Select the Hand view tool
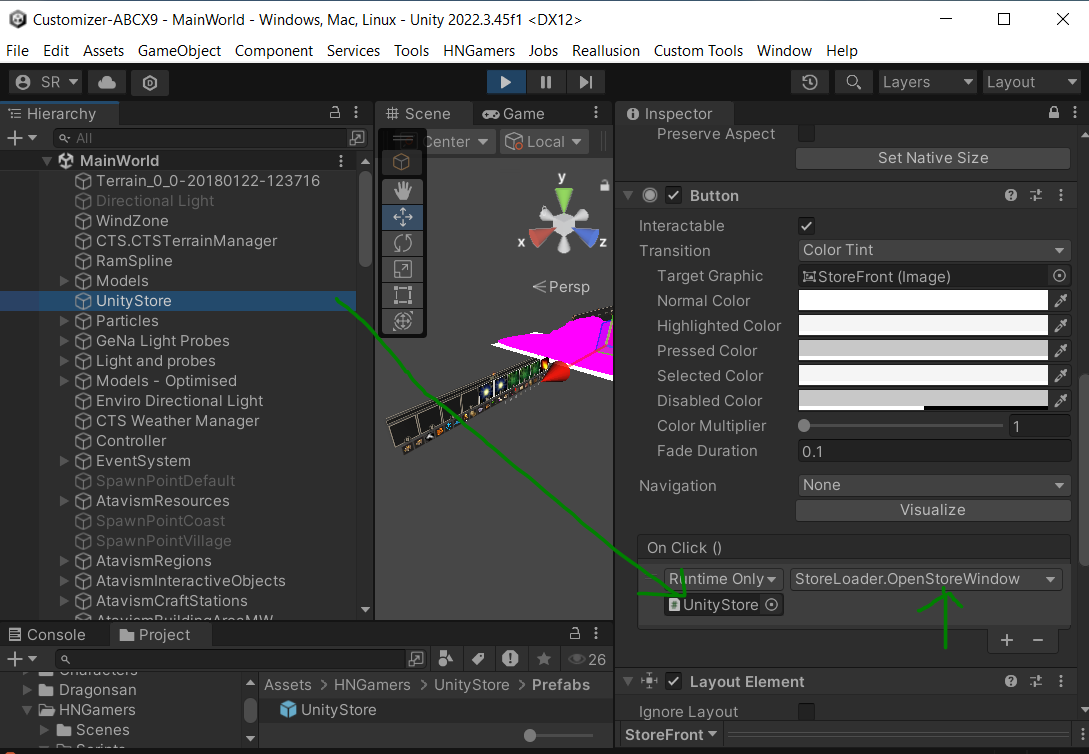This screenshot has height=754, width=1089. pyautogui.click(x=403, y=190)
